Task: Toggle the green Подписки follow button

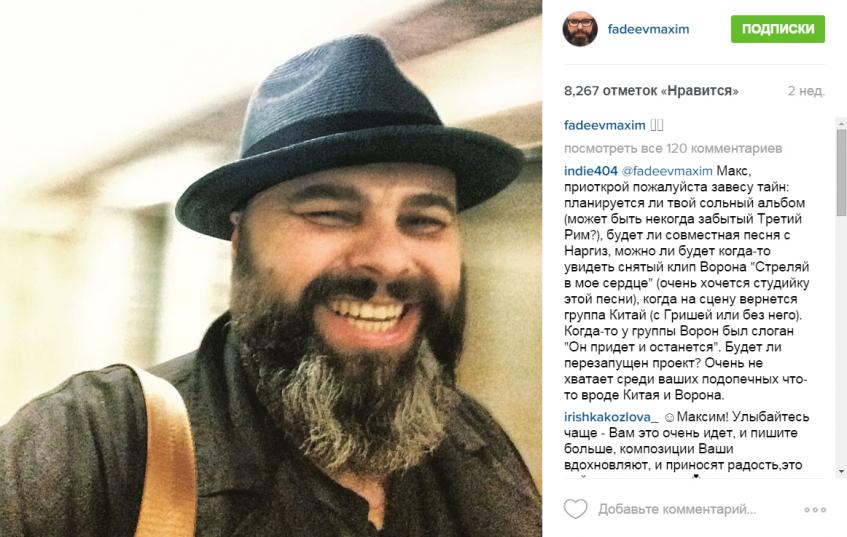Action: (777, 29)
